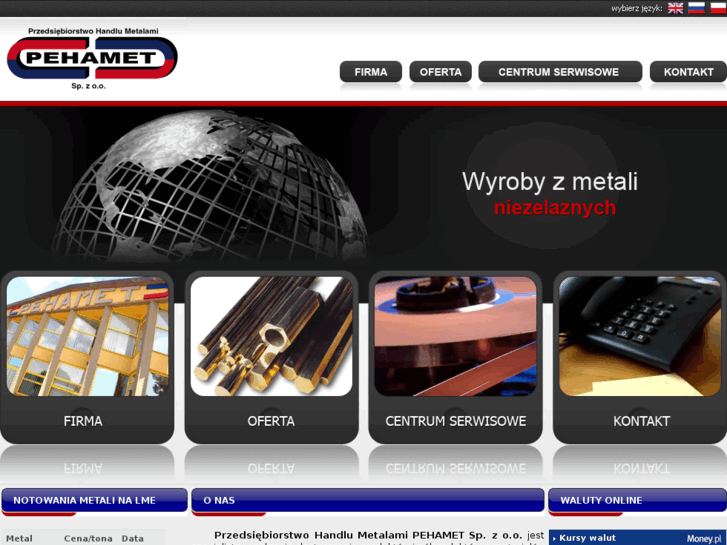Click the NOTOWANIA METALI NA LME header
727x545 pixels.
[95, 500]
